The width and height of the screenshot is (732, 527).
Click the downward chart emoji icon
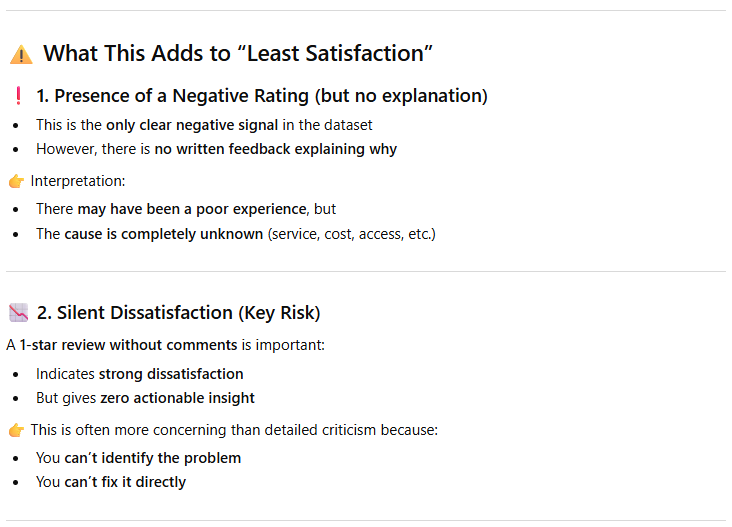(x=18, y=313)
